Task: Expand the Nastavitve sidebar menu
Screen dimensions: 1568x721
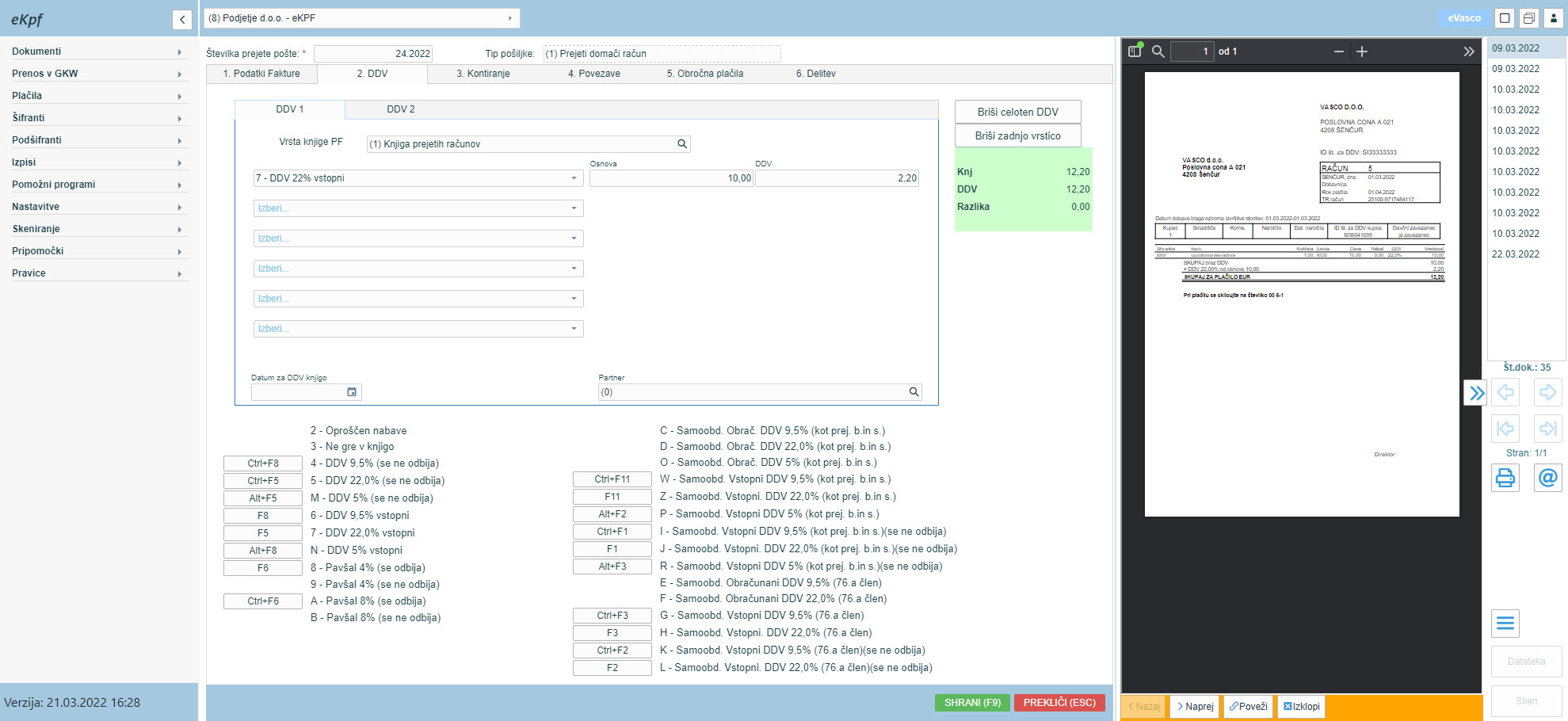Action: coord(99,207)
